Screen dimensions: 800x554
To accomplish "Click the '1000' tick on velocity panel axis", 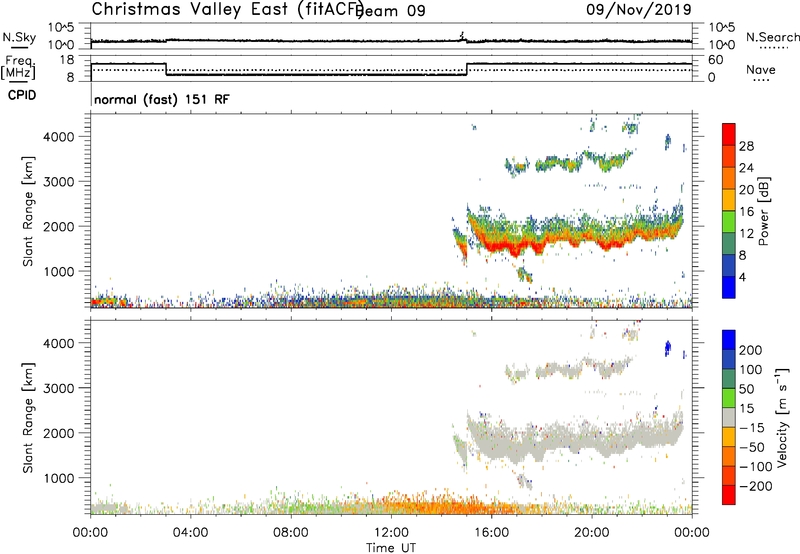I will click(59, 477).
